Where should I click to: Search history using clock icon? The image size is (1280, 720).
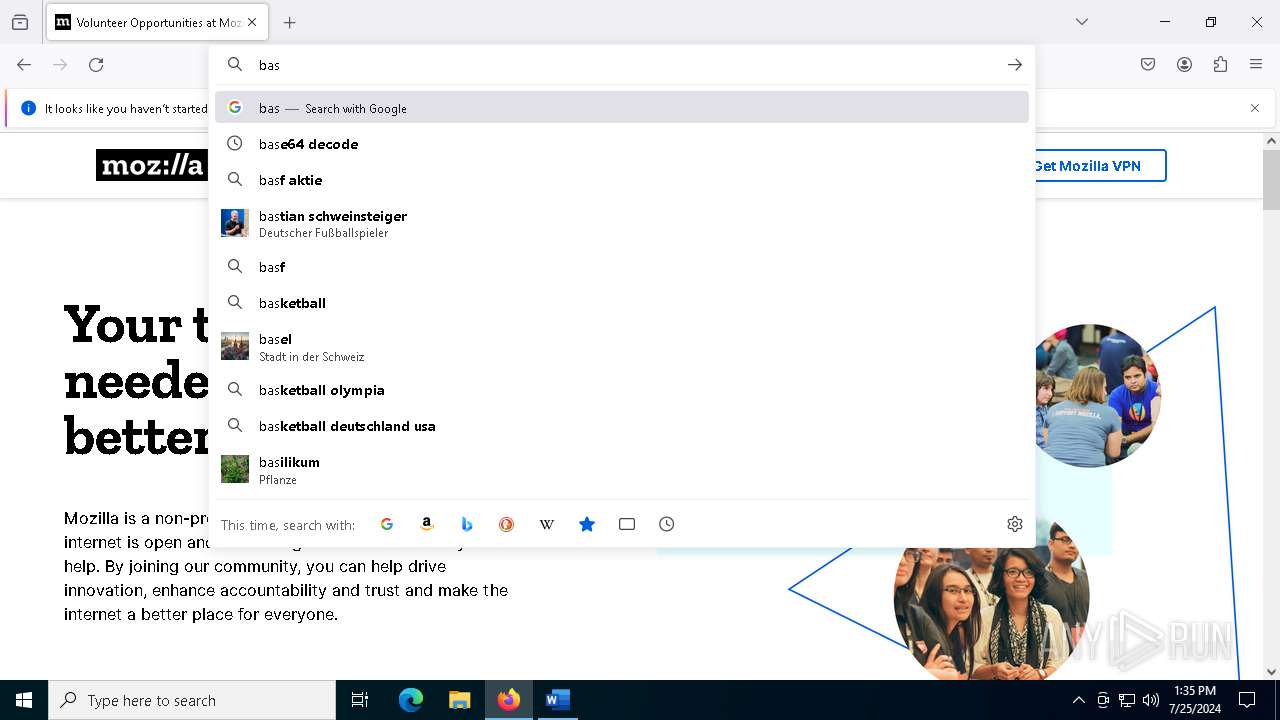[667, 524]
